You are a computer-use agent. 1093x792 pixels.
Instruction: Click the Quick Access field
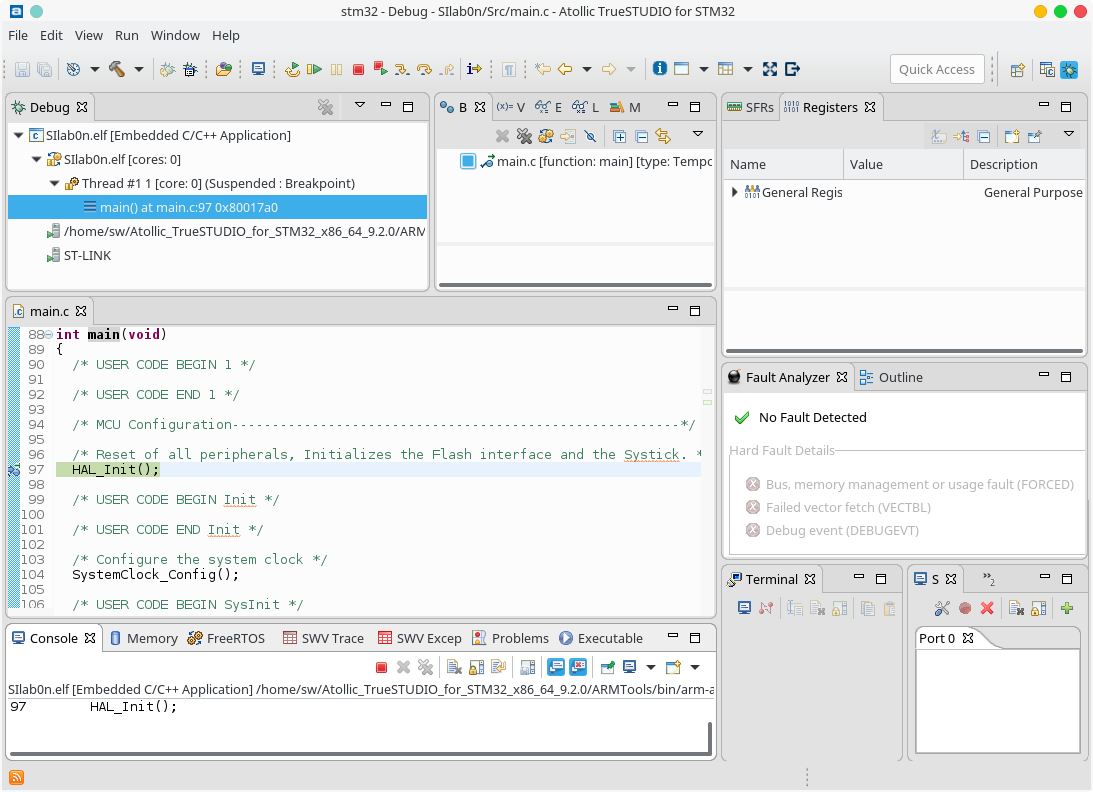click(x=936, y=69)
